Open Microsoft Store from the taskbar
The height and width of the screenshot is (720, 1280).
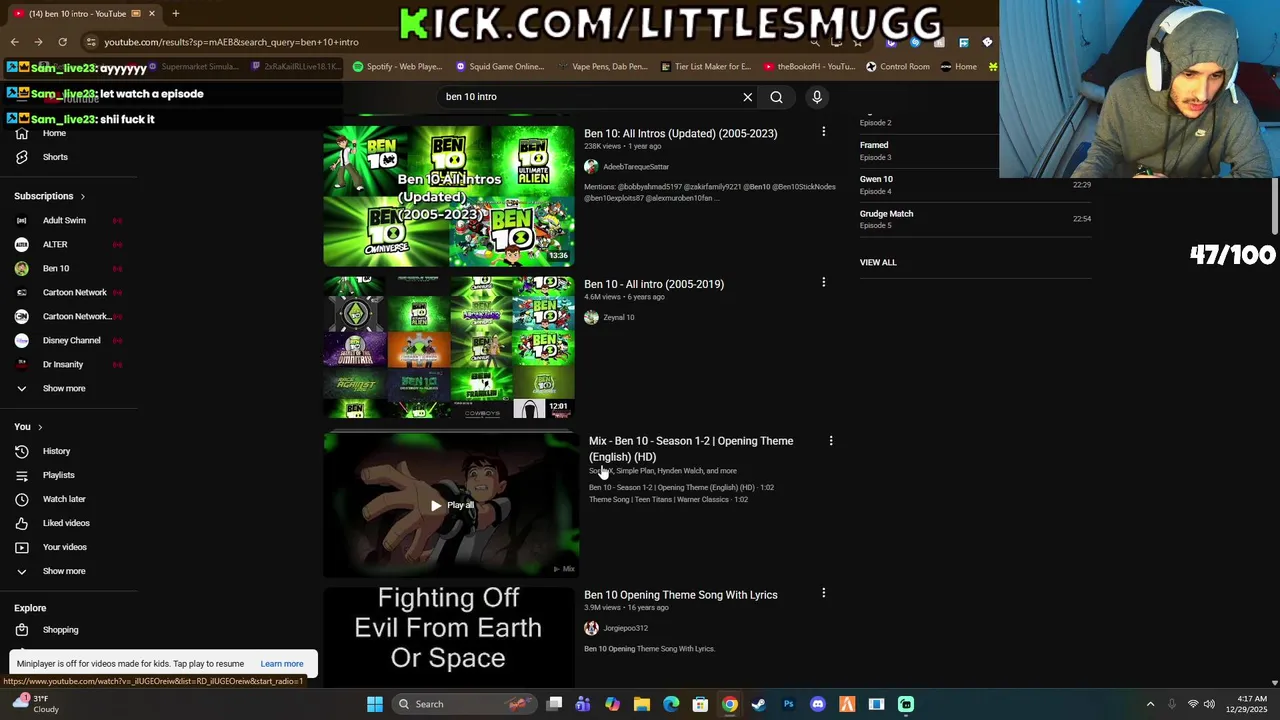tap(700, 704)
